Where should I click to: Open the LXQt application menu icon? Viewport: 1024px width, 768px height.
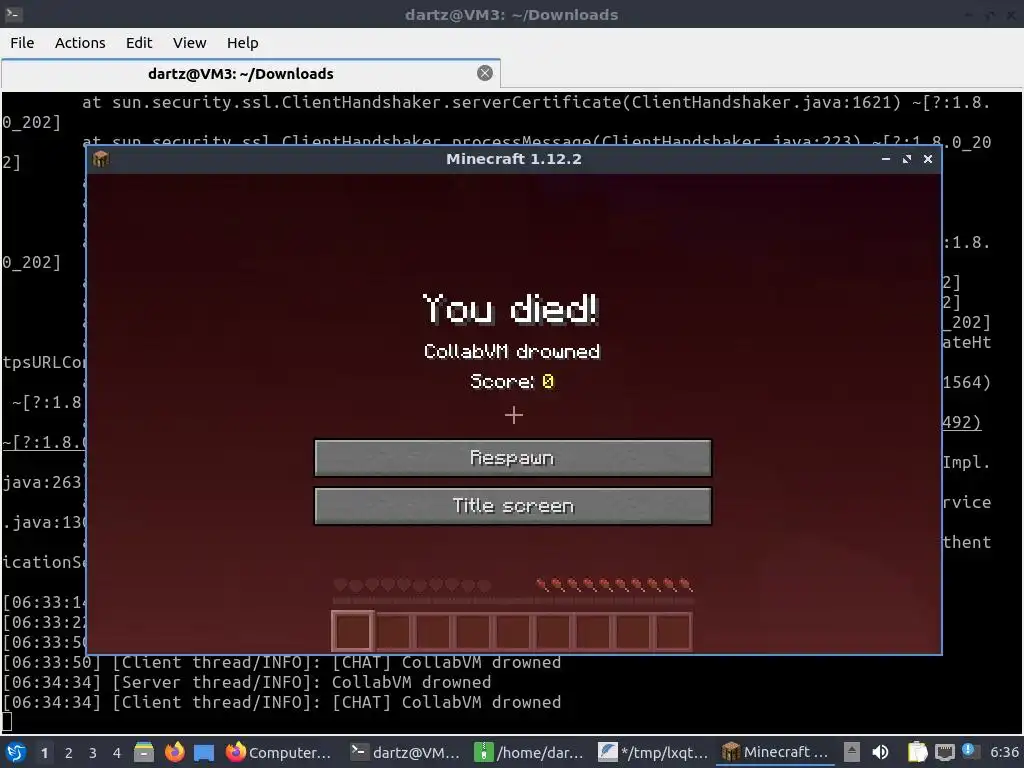pyautogui.click(x=16, y=752)
